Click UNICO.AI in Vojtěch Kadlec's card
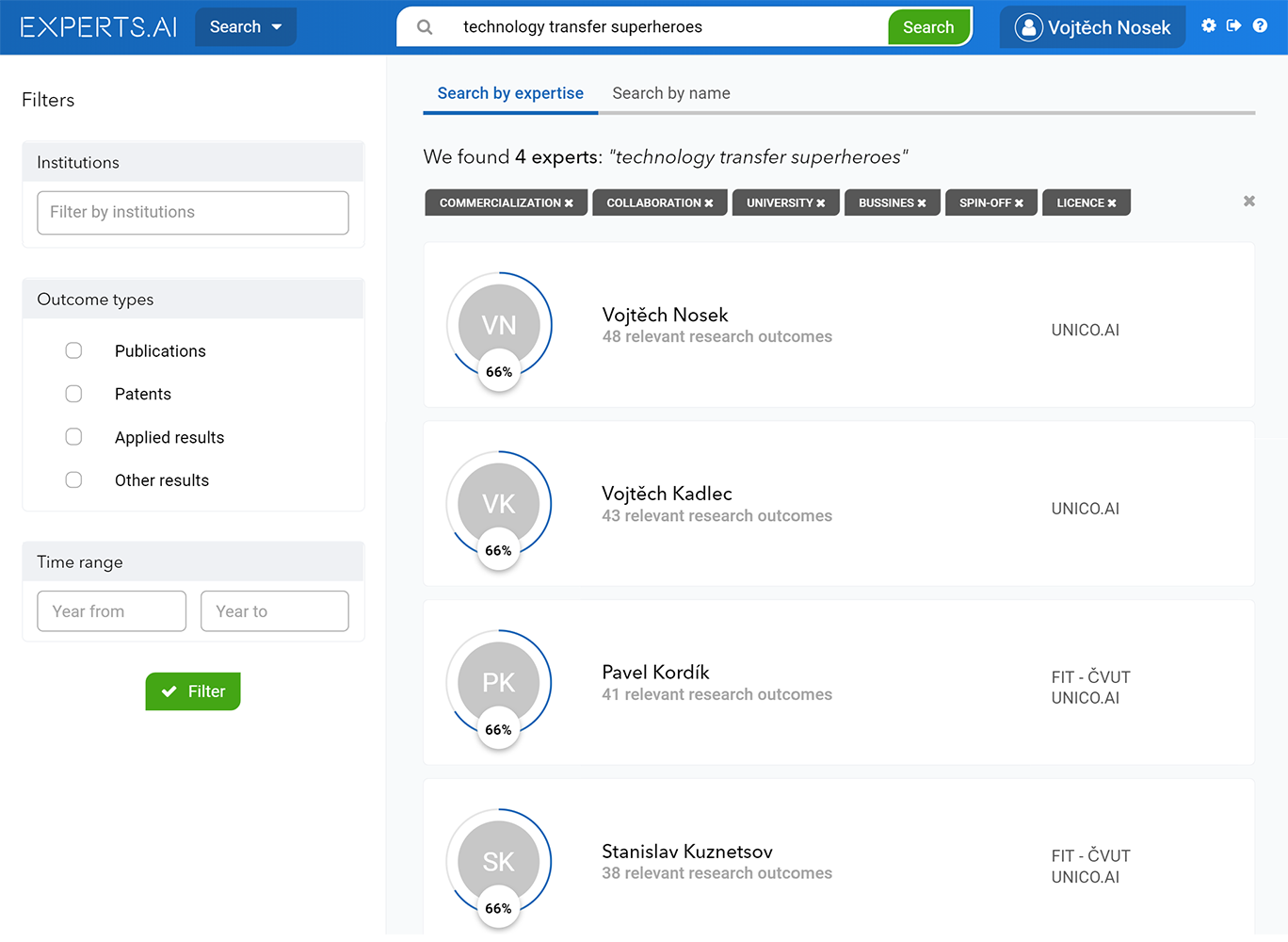The height and width of the screenshot is (942, 1288). pos(1086,509)
